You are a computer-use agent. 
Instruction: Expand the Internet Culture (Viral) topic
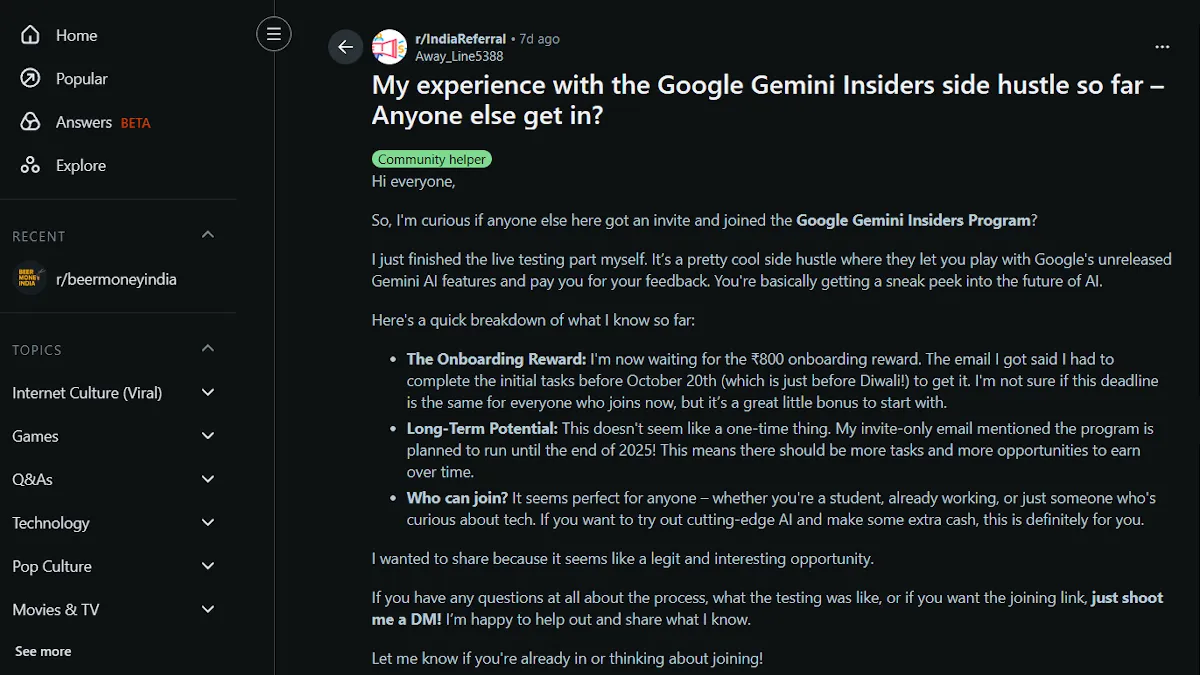point(207,392)
